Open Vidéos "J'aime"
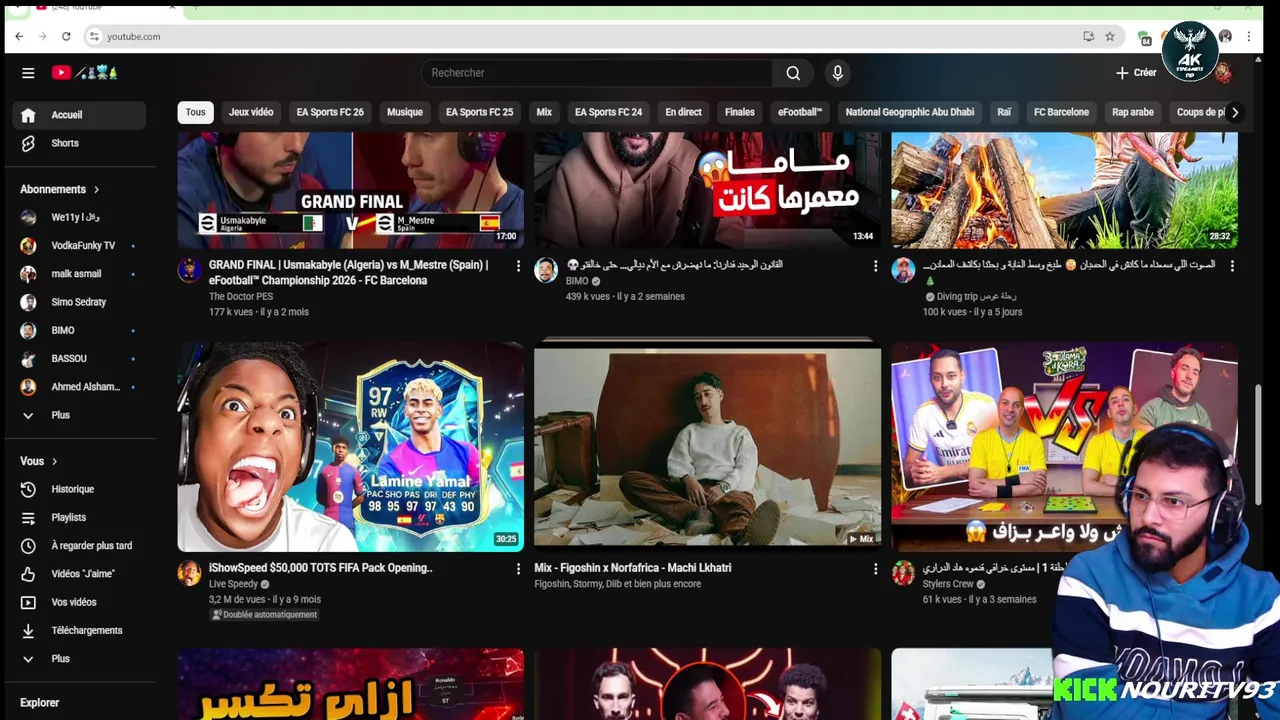This screenshot has width=1280, height=720. [x=80, y=574]
